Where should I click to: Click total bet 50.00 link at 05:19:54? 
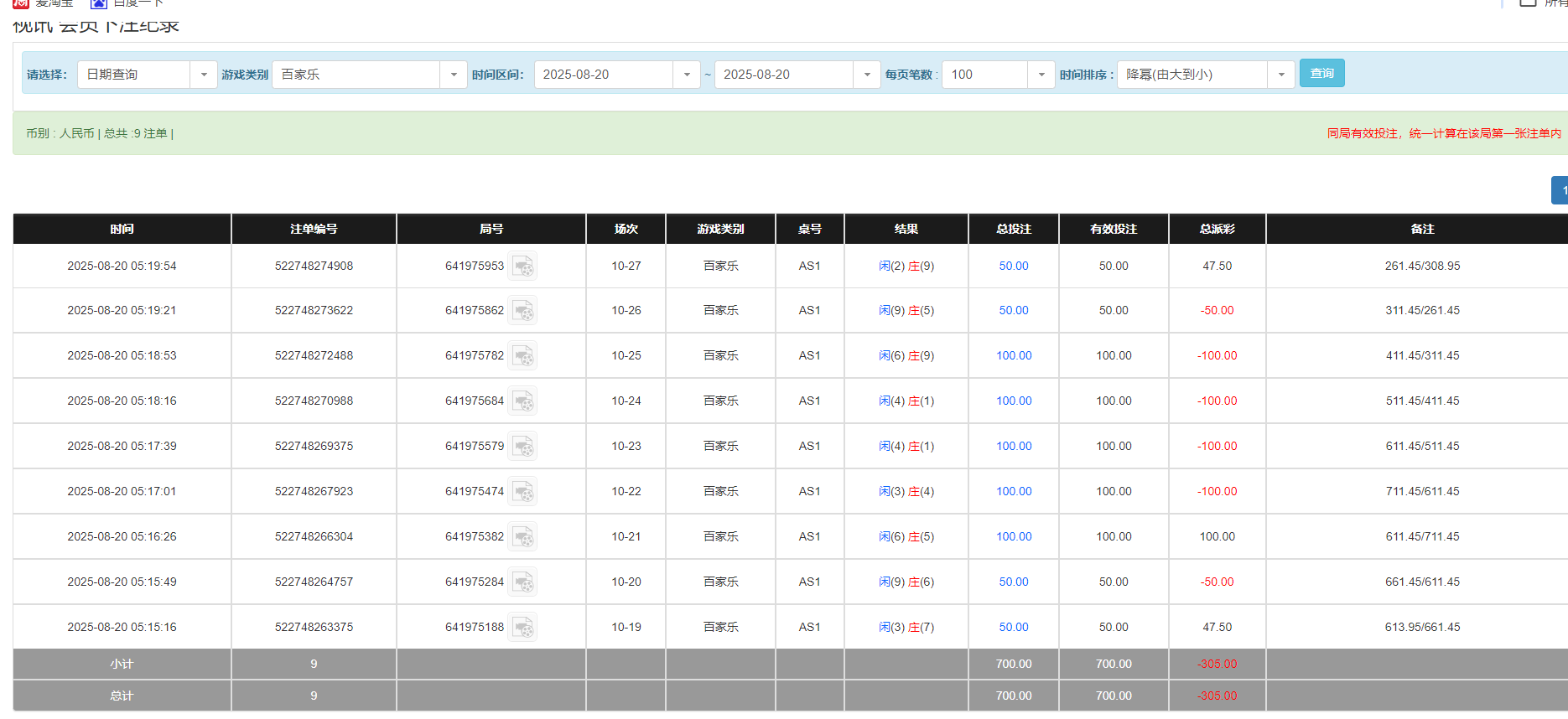tap(1013, 266)
